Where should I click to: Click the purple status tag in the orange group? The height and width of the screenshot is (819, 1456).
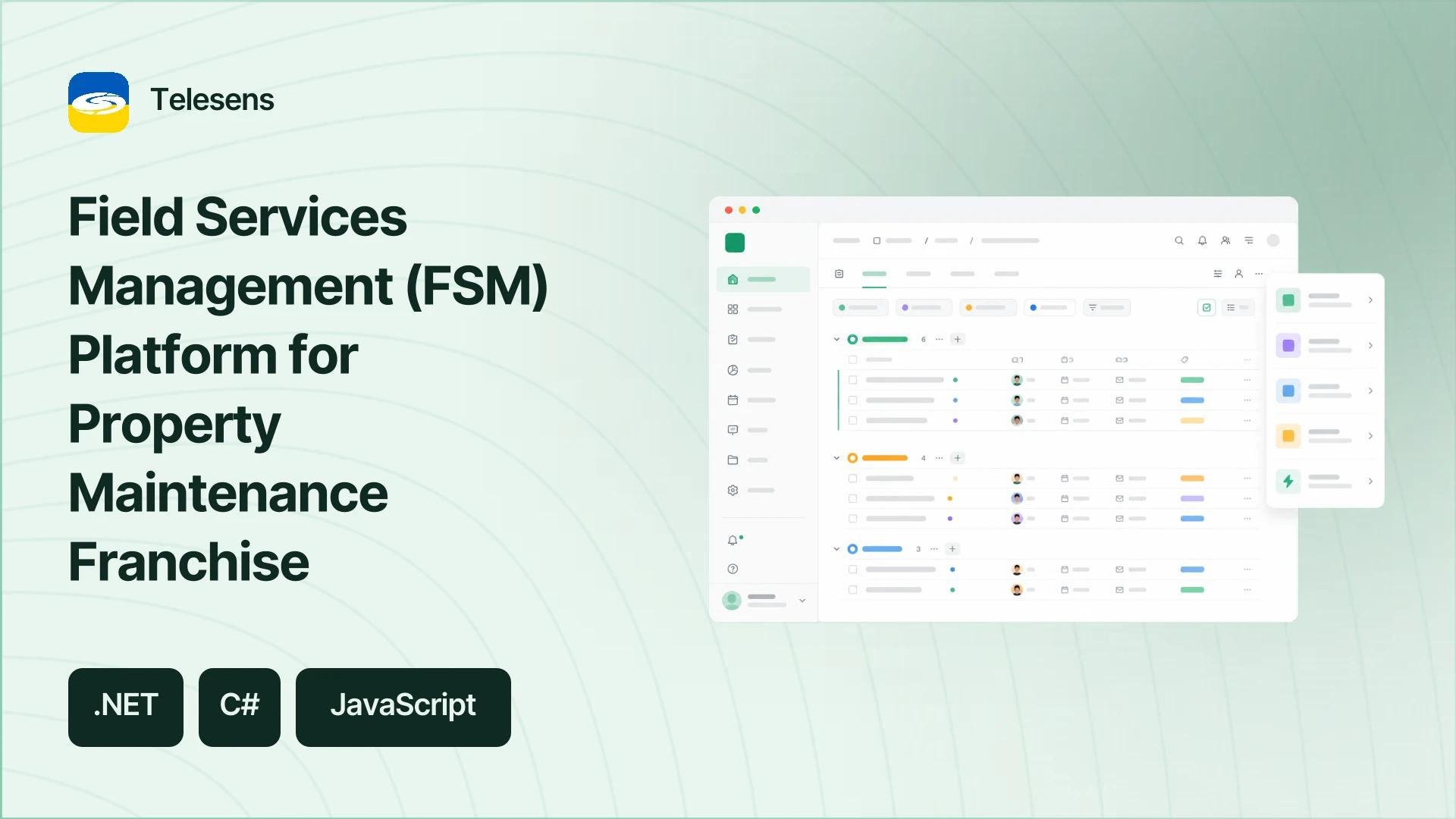click(x=1192, y=498)
